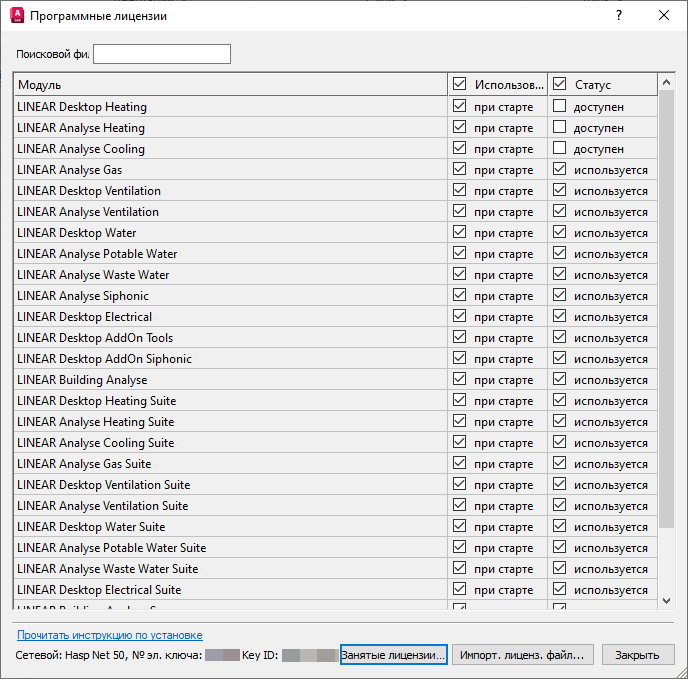
Task: Uncheck используется for LINEAR Analyse Gas Suite
Action: [559, 463]
